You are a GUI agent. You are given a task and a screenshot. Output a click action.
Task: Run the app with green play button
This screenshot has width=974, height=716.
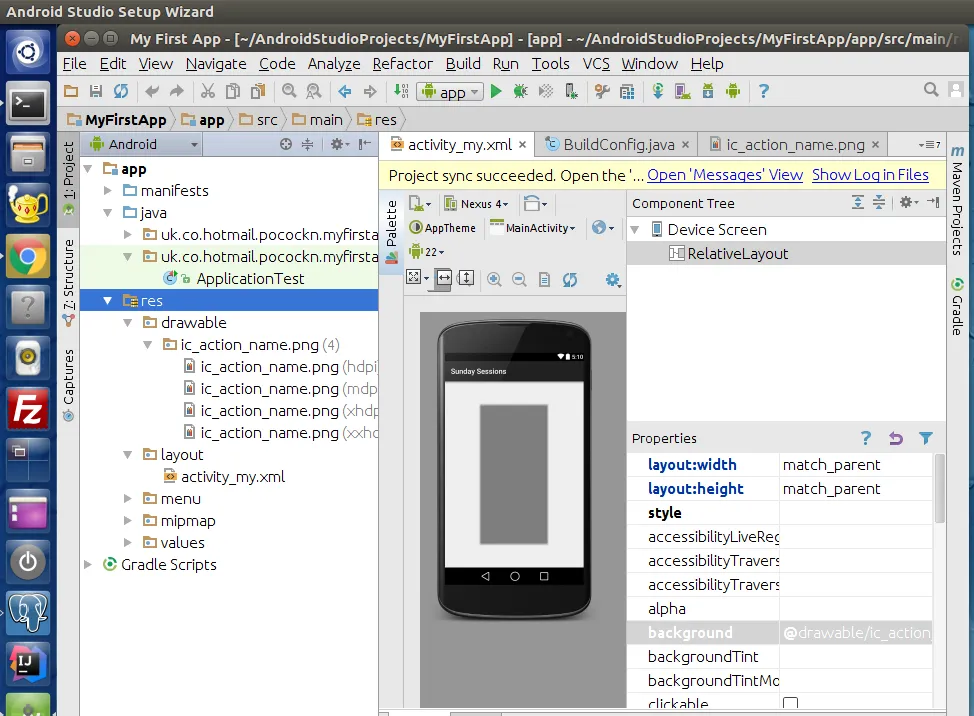click(x=496, y=92)
